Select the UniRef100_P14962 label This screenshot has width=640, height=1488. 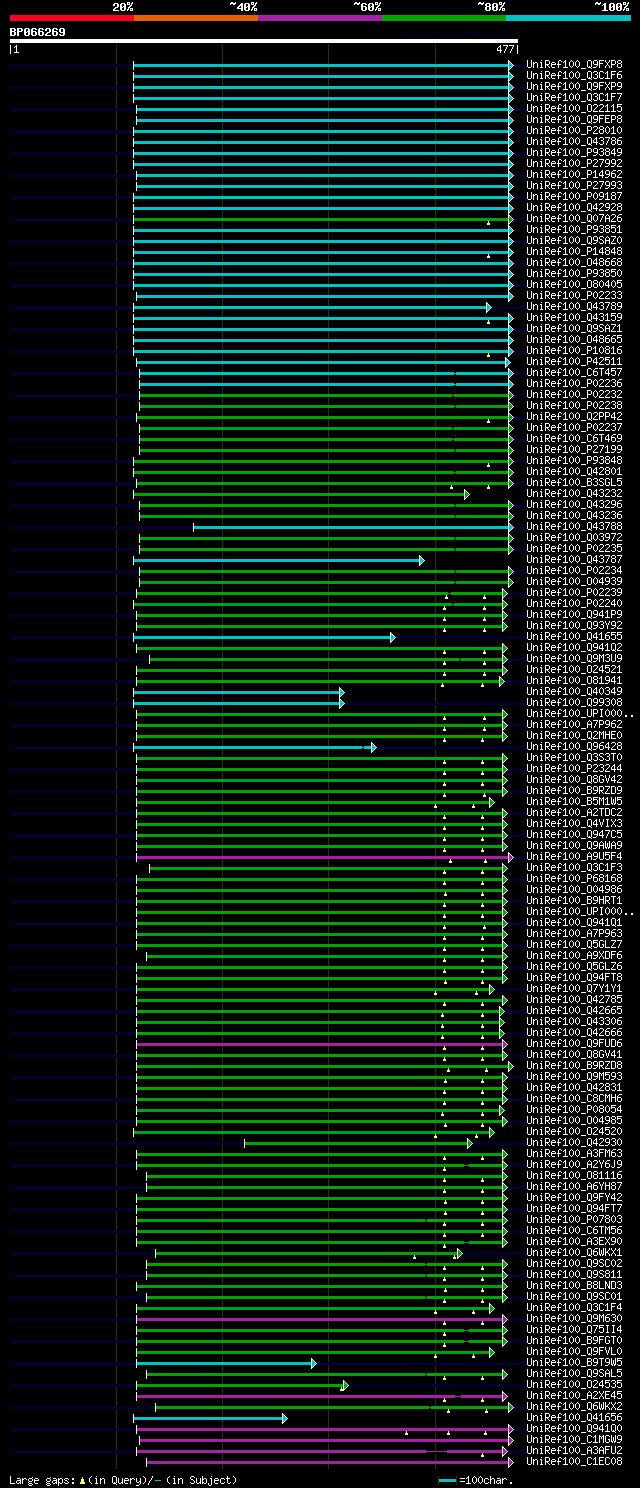[x=574, y=175]
